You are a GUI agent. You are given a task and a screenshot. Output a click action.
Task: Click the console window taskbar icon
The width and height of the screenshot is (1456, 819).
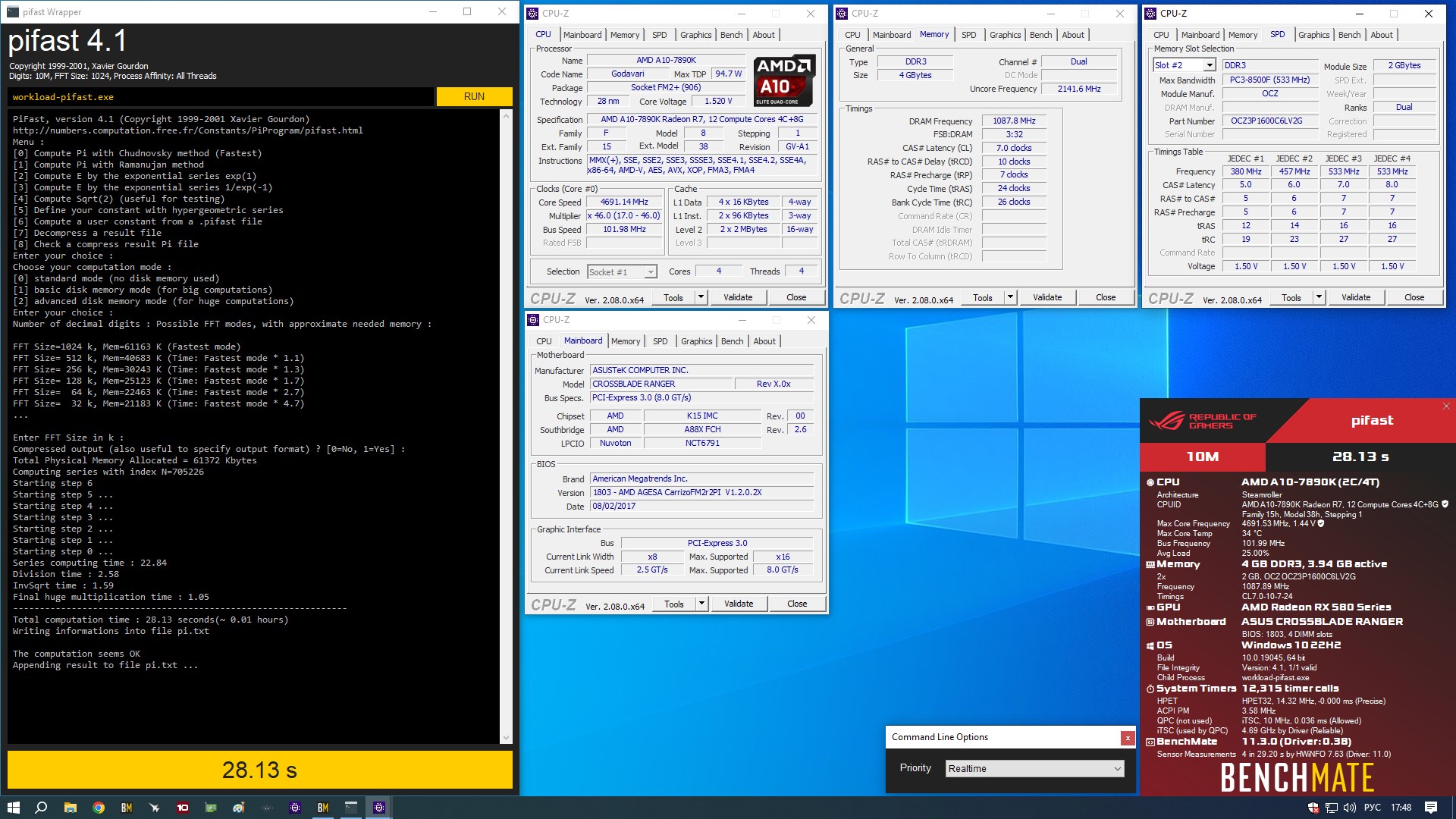351,808
